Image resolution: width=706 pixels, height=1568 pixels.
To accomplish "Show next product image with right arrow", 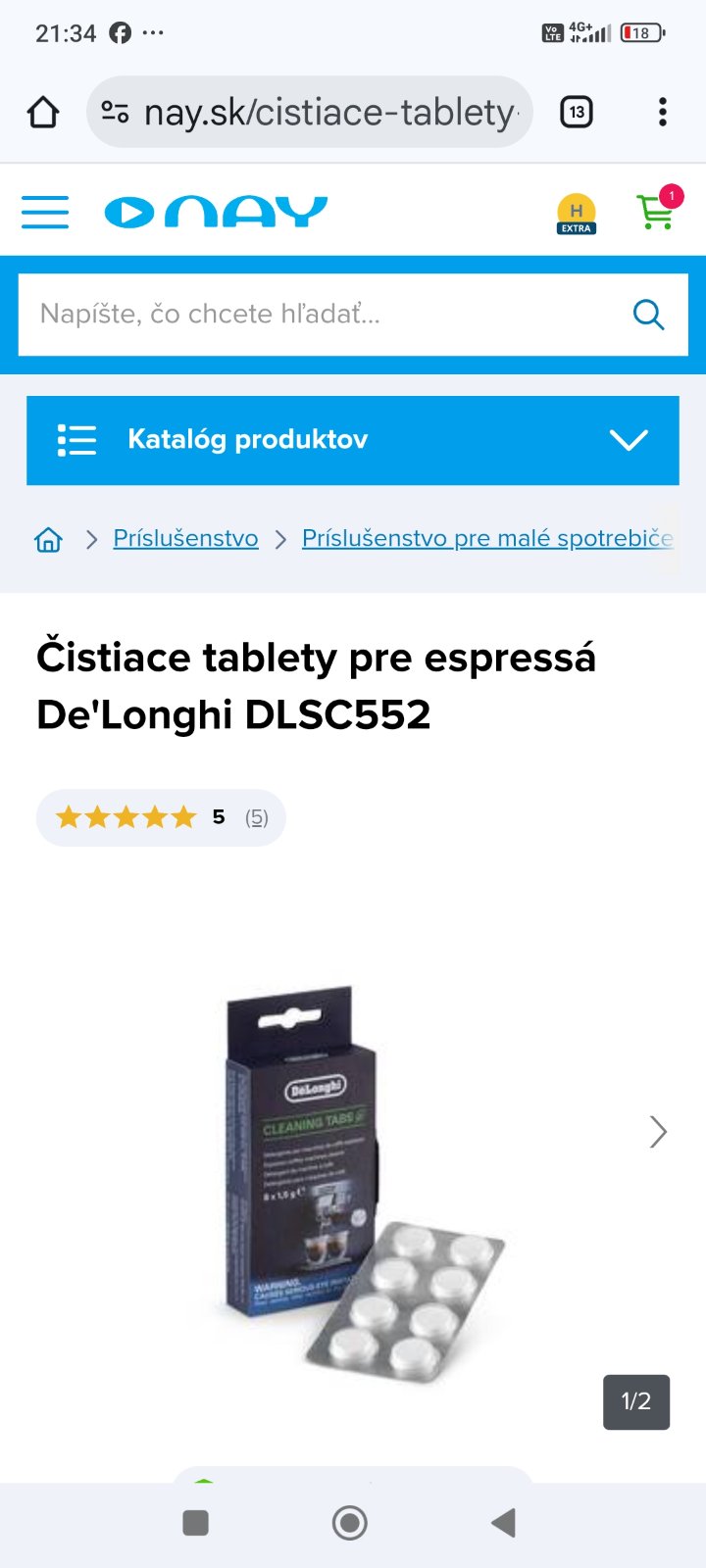I will click(x=658, y=1132).
